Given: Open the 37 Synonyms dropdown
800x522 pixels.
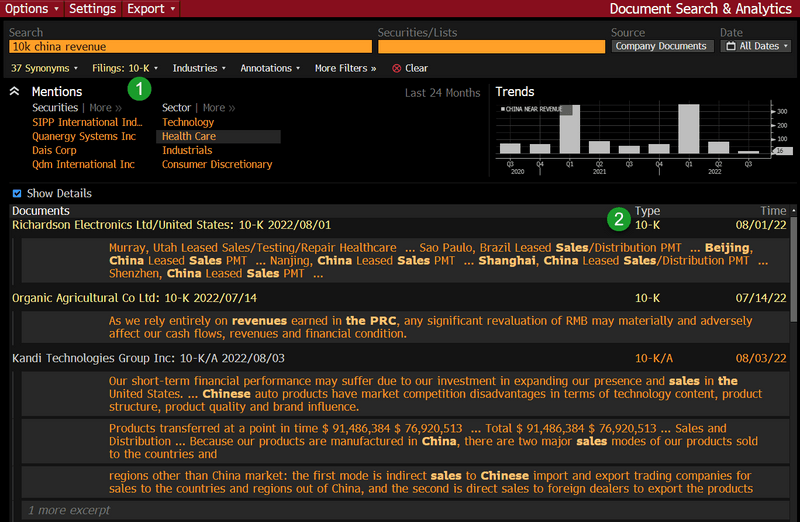Looking at the screenshot, I should click(44, 69).
